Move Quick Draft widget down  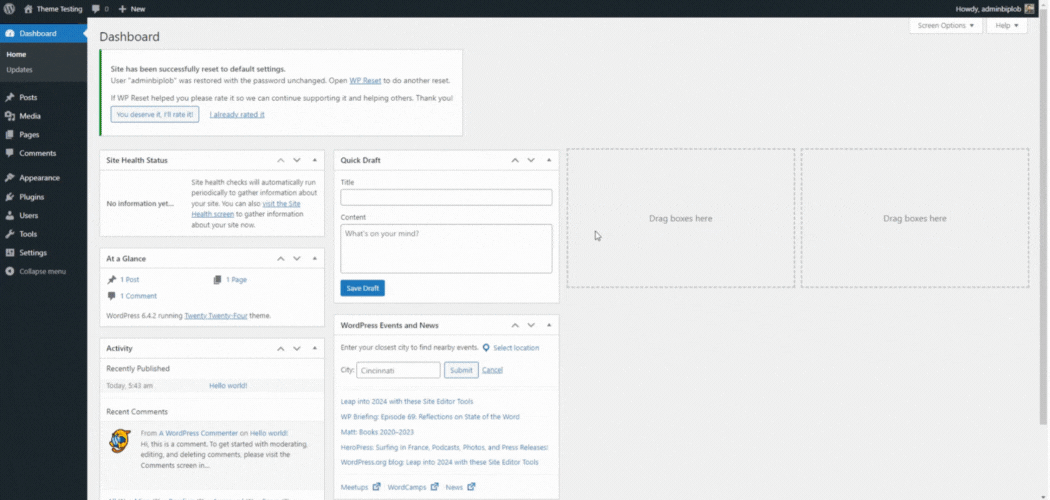(531, 161)
